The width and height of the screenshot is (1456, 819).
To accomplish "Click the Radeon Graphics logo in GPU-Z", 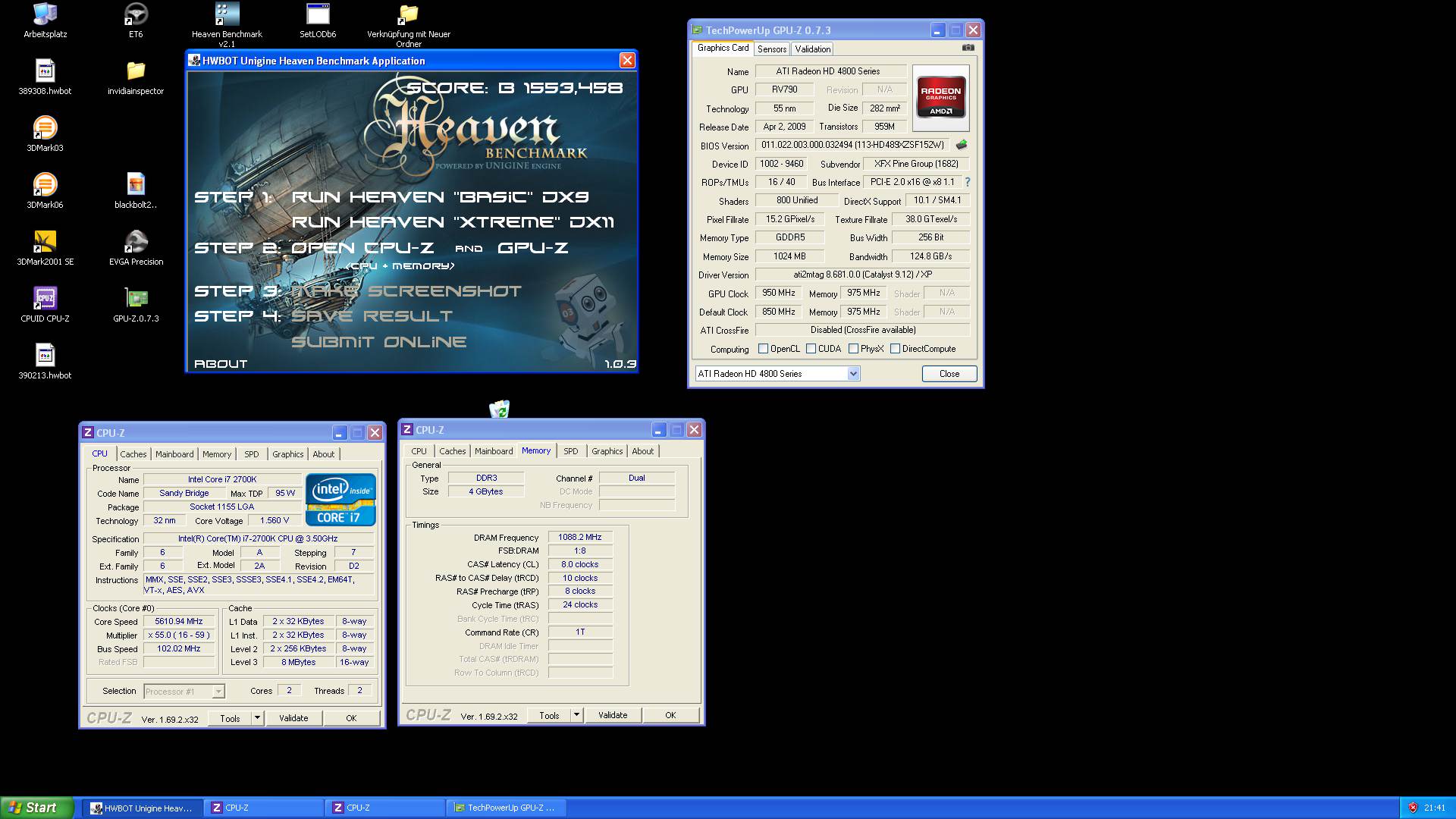I will point(941,96).
